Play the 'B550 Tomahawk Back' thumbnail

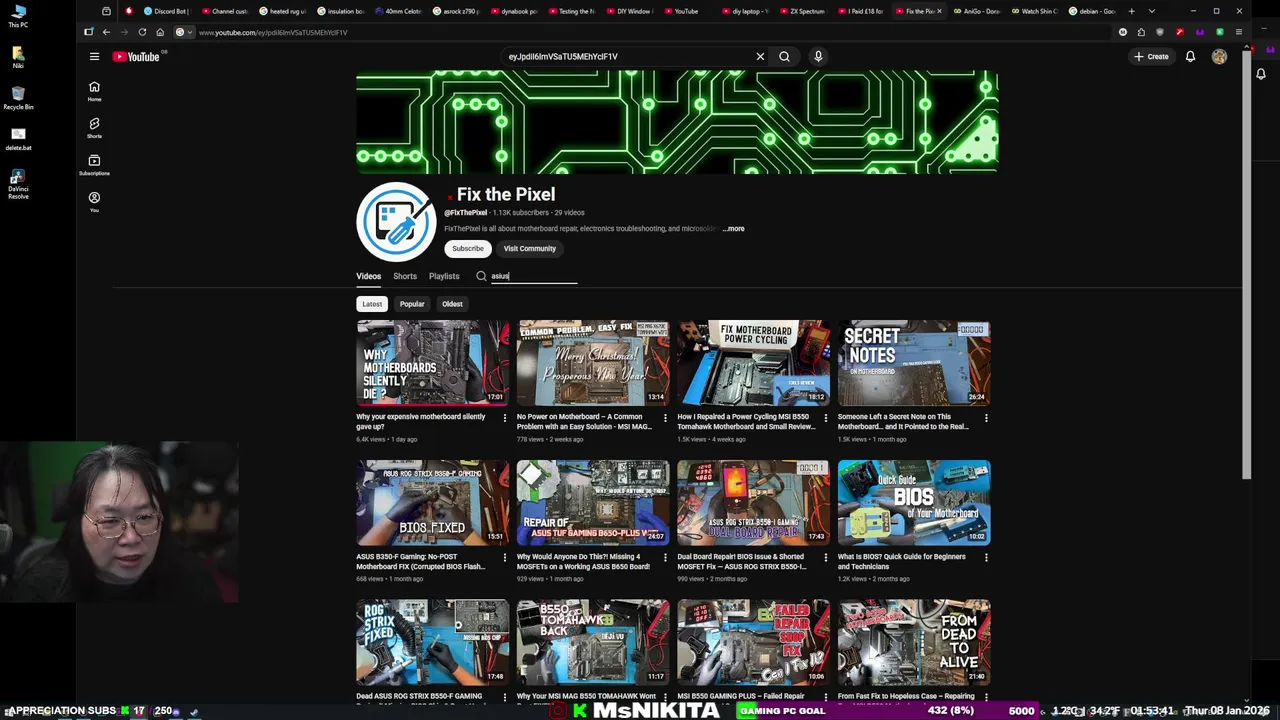point(593,642)
